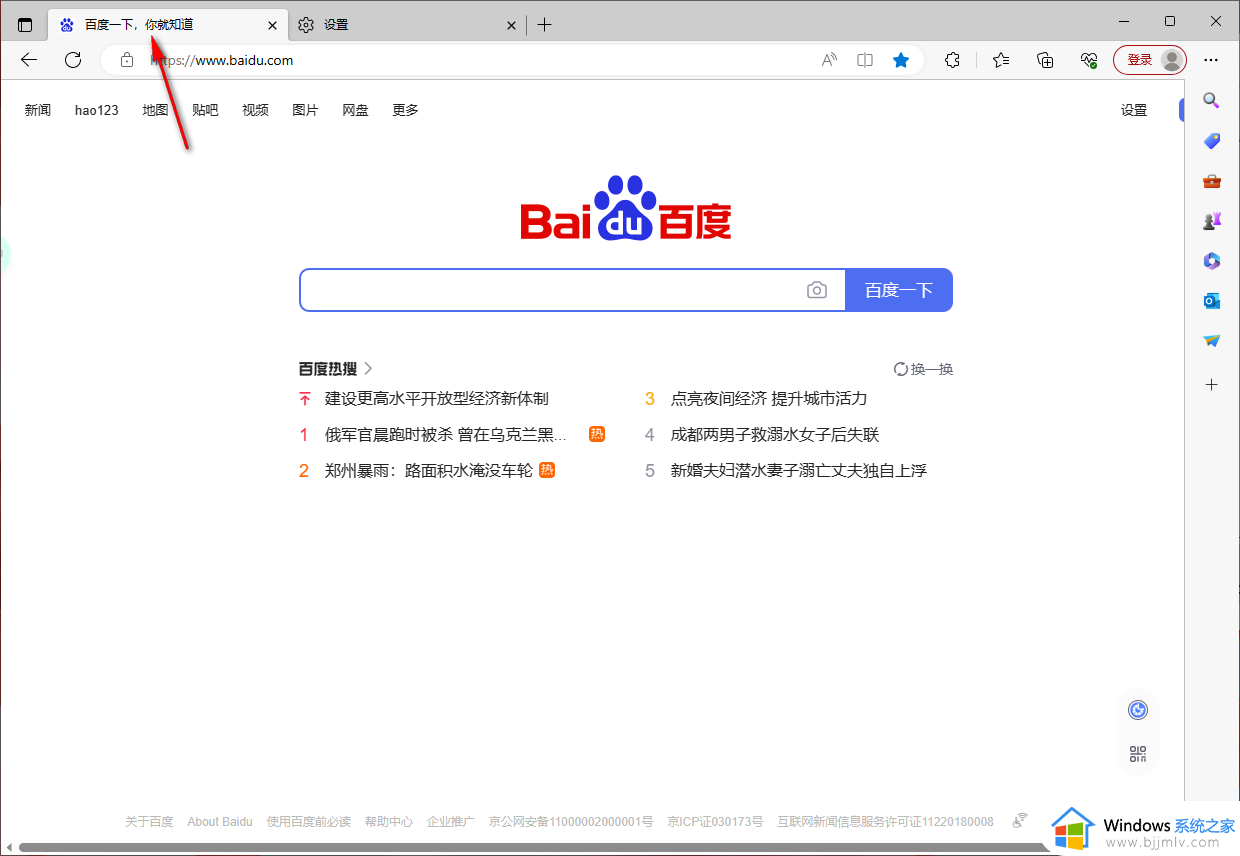Viewport: 1240px width, 856px height.
Task: Click the blue favorites star icon
Action: pos(901,60)
